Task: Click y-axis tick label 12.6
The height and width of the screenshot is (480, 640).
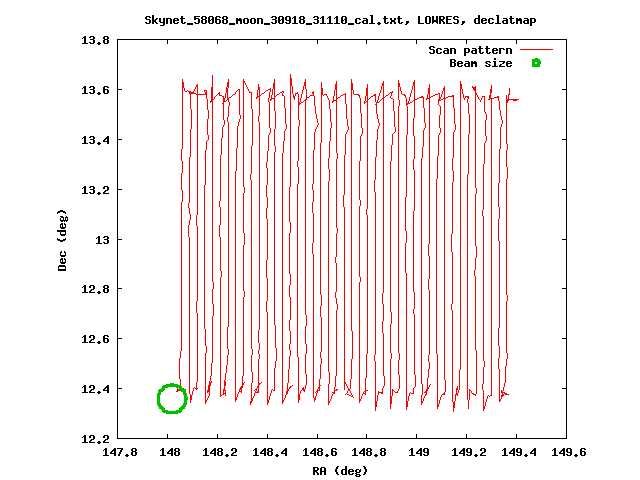Action: tap(96, 339)
